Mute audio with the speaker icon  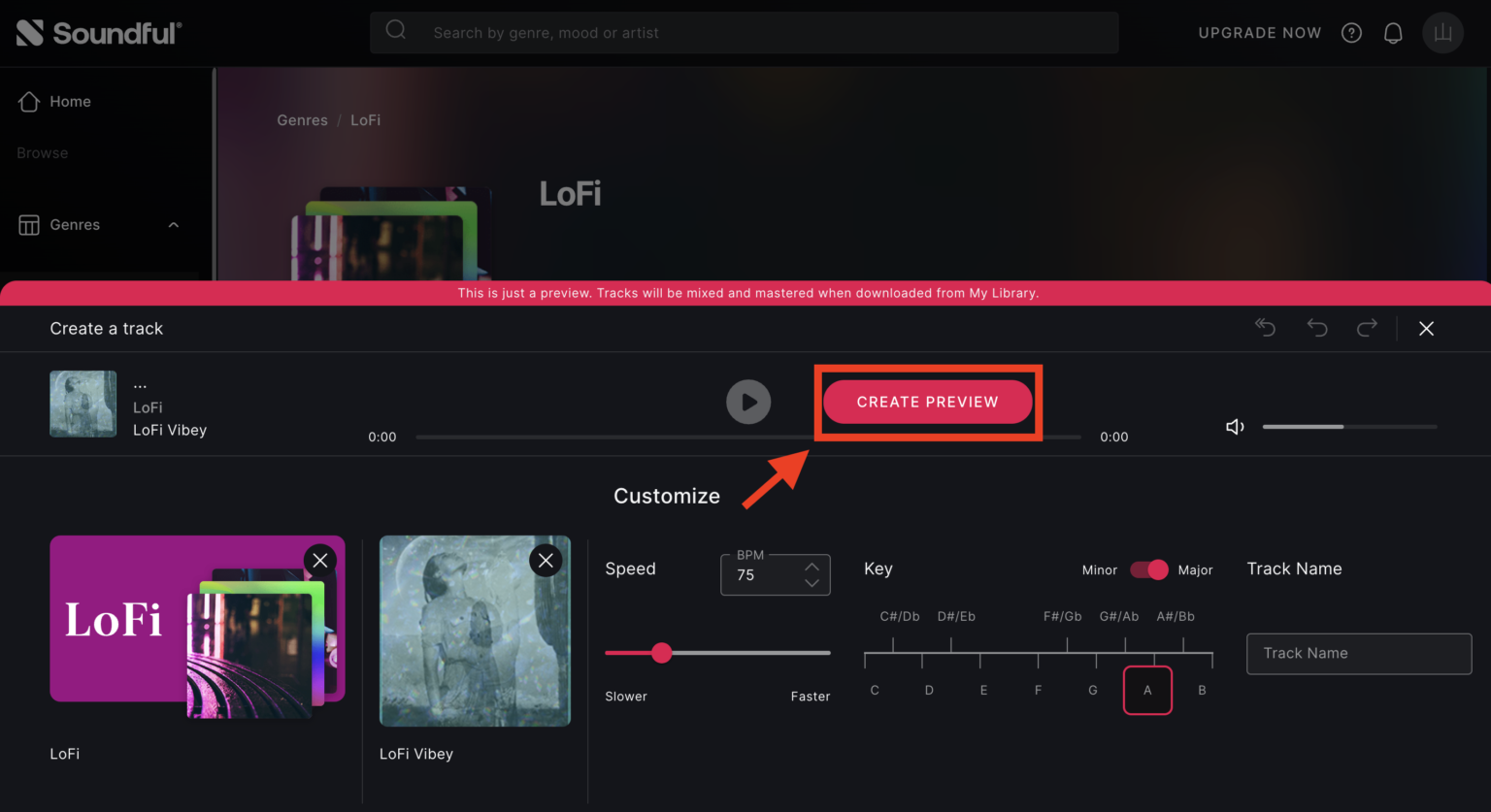(x=1234, y=426)
